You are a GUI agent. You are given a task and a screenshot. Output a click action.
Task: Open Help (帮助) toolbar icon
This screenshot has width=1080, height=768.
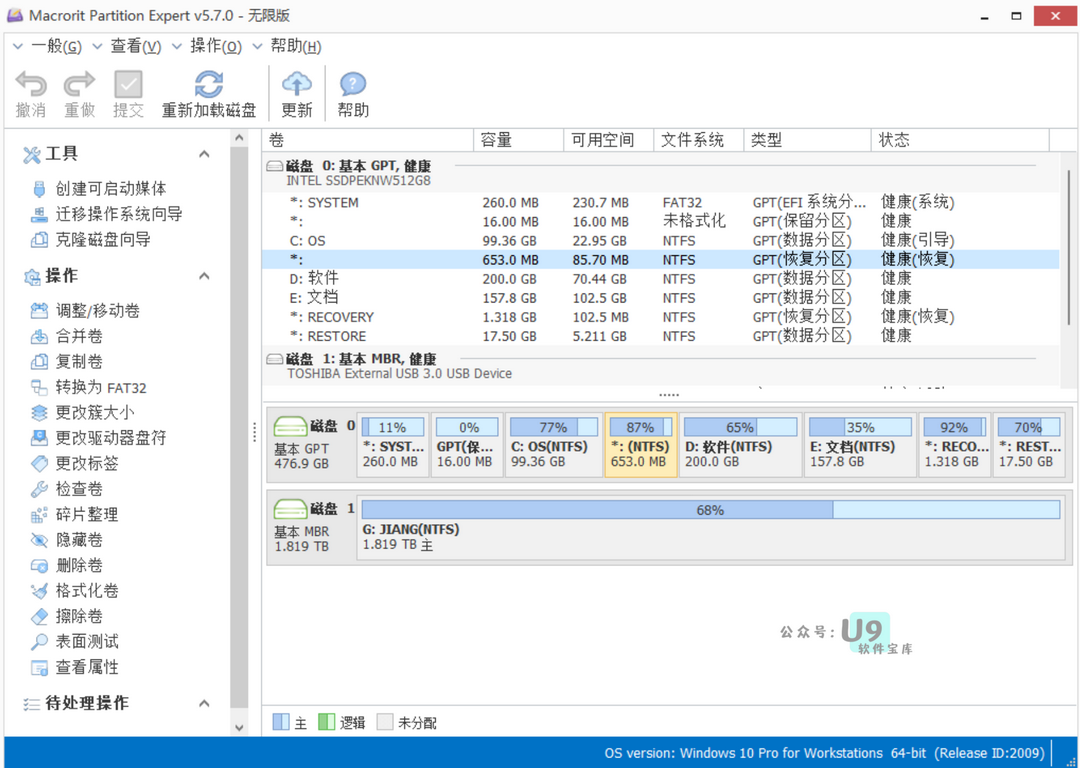(353, 85)
